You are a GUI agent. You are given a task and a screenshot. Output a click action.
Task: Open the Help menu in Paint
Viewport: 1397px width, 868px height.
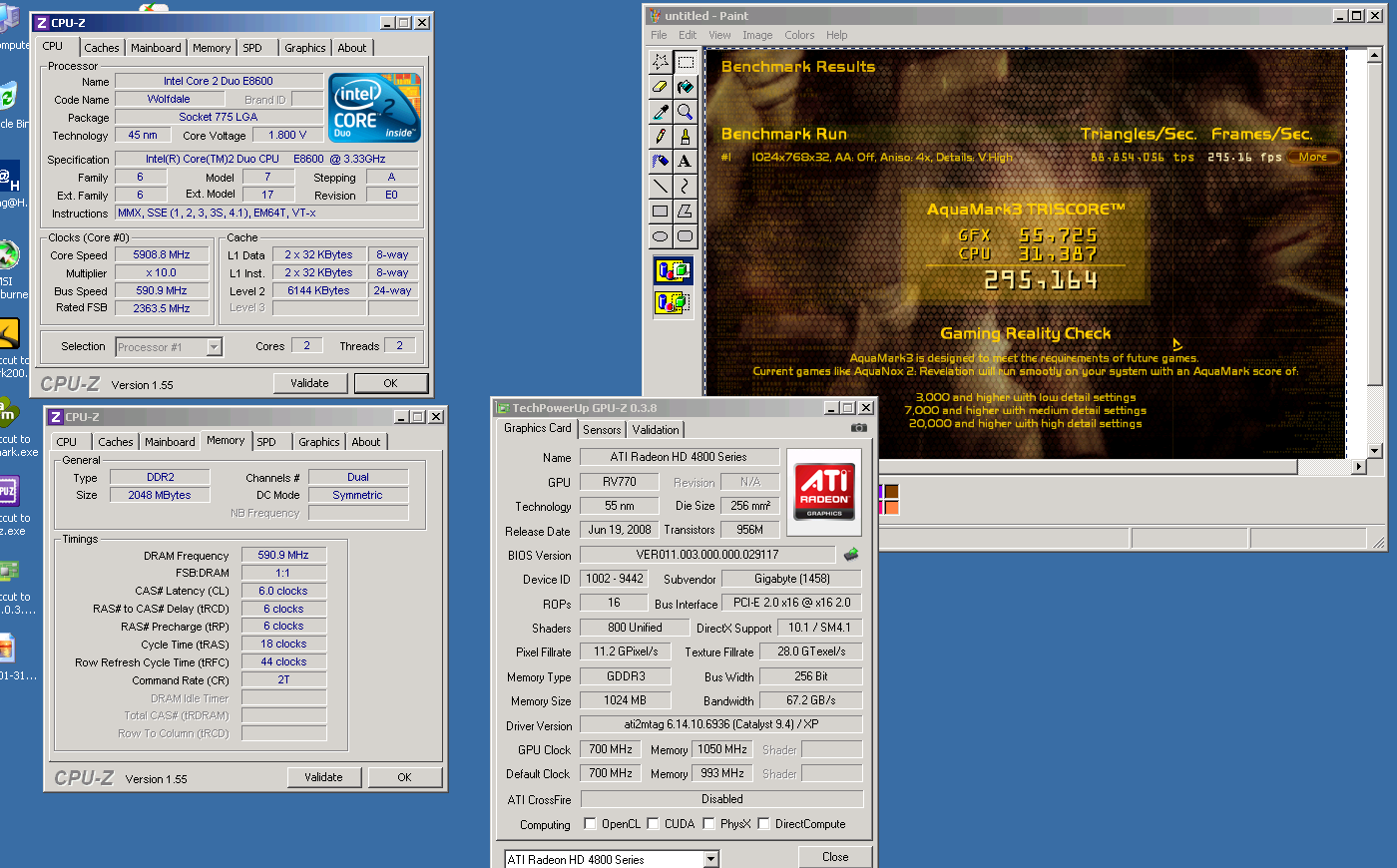(x=836, y=35)
